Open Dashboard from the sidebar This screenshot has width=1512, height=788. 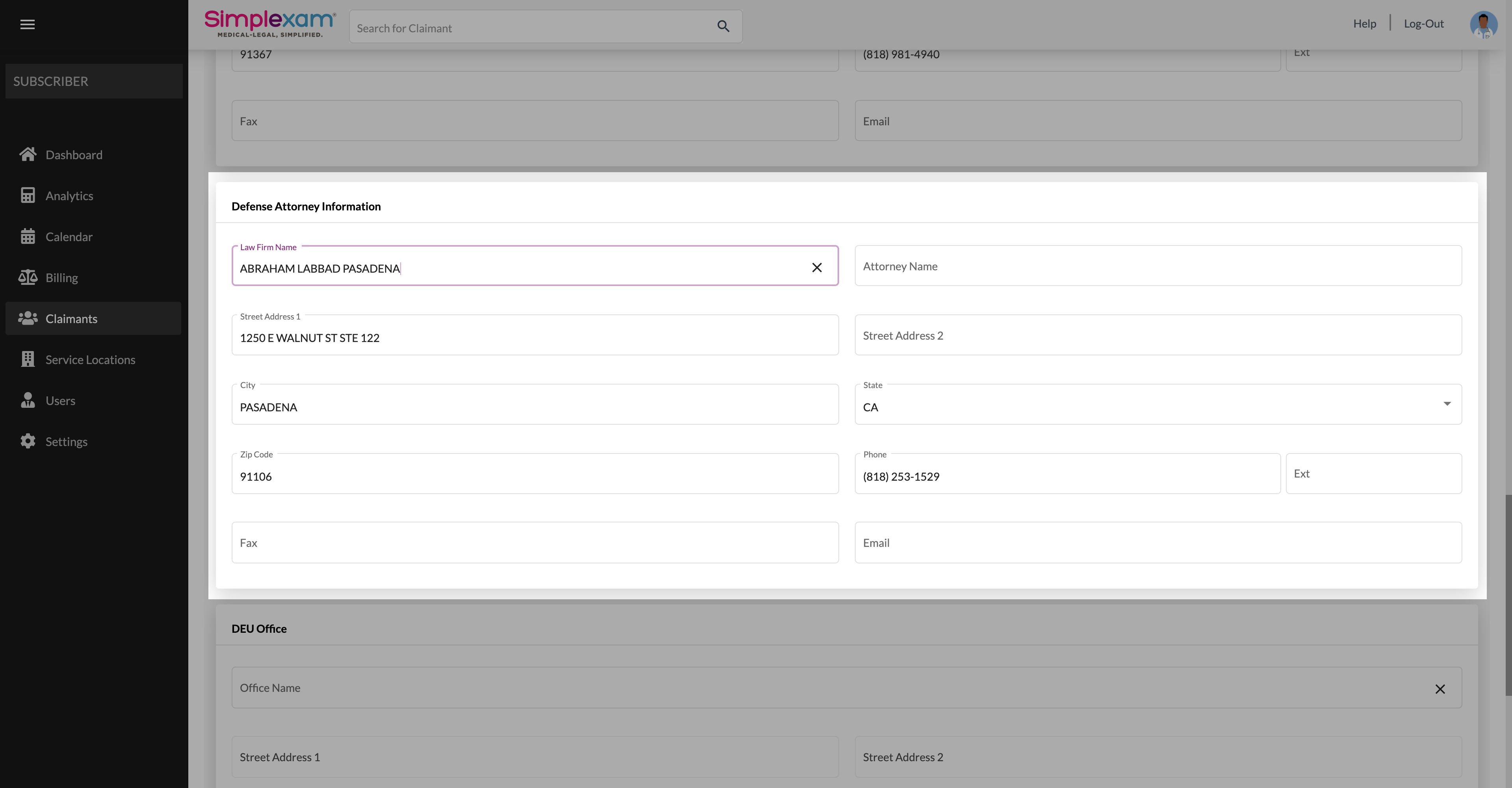pos(73,154)
